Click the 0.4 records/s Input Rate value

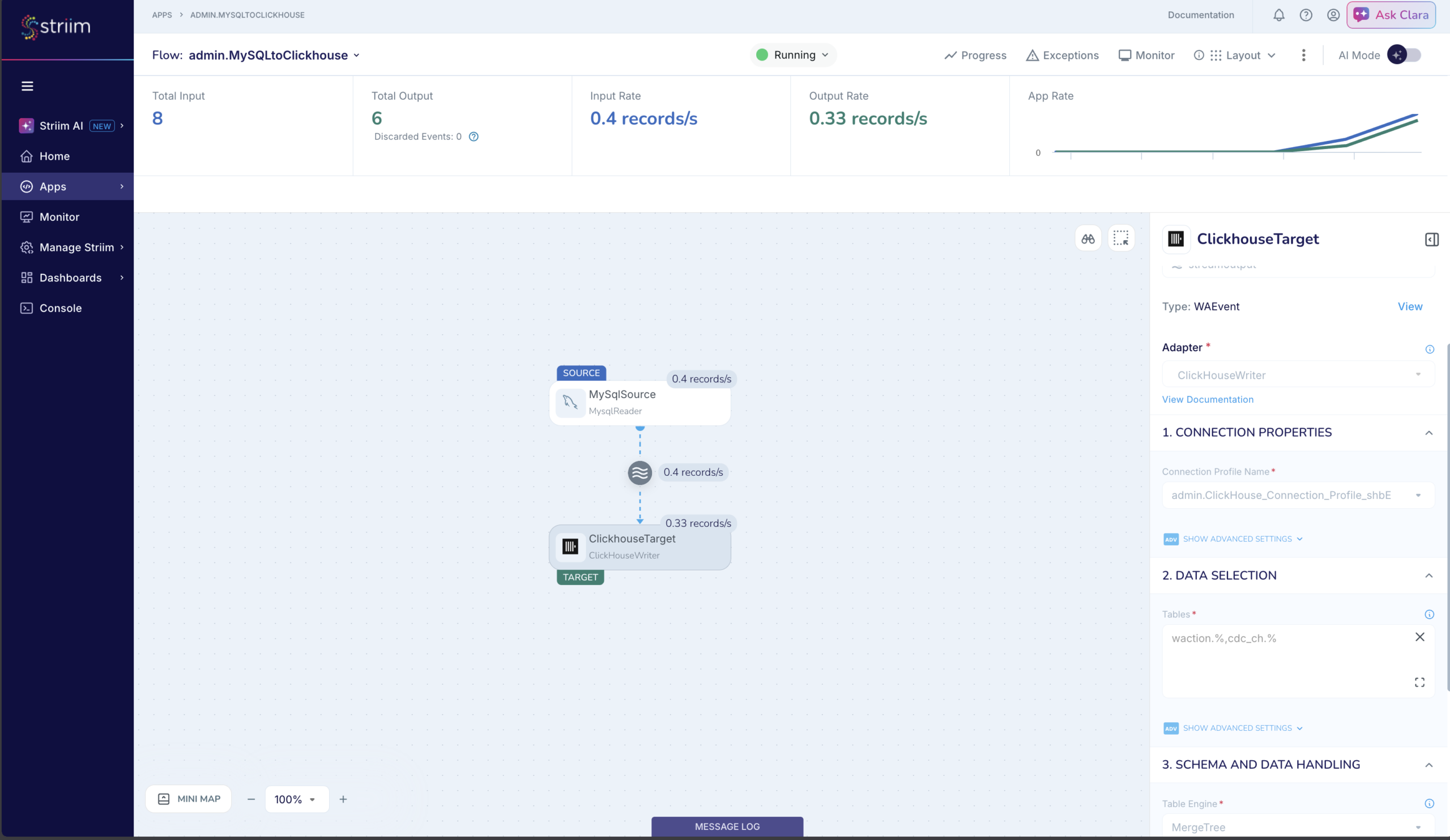coord(643,118)
